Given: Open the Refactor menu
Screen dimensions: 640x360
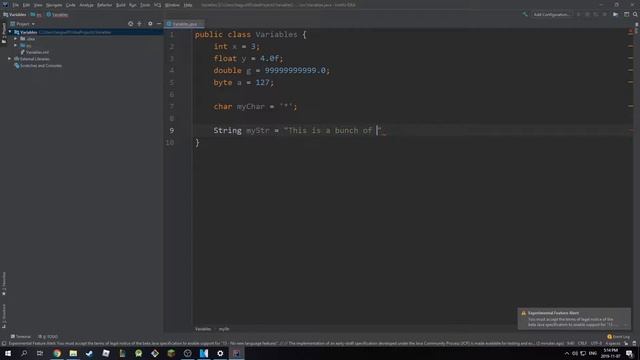Looking at the screenshot, I should (x=104, y=5).
